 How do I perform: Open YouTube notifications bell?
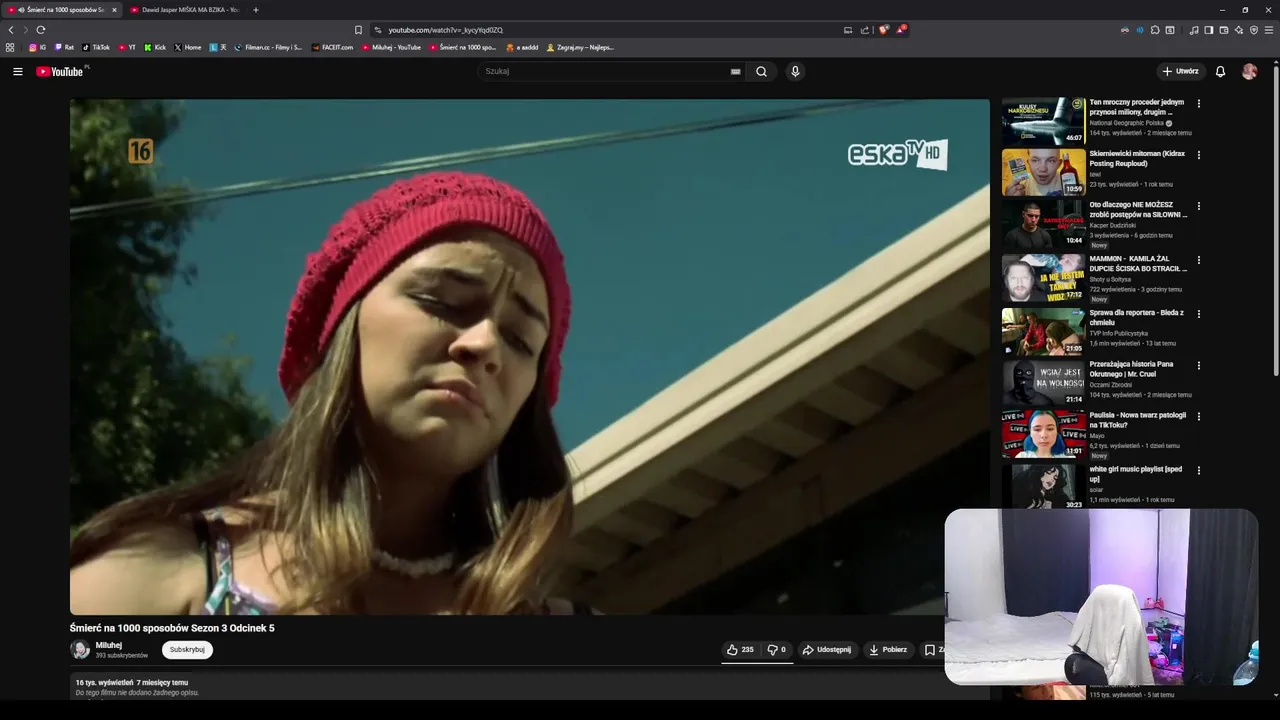(1220, 71)
